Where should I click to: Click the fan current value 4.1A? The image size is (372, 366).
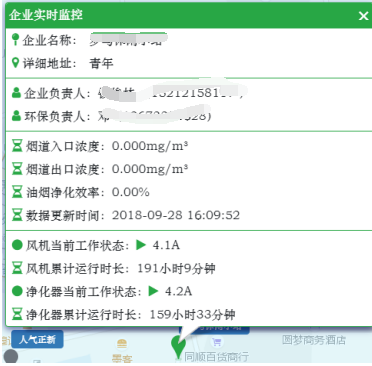coord(166,245)
